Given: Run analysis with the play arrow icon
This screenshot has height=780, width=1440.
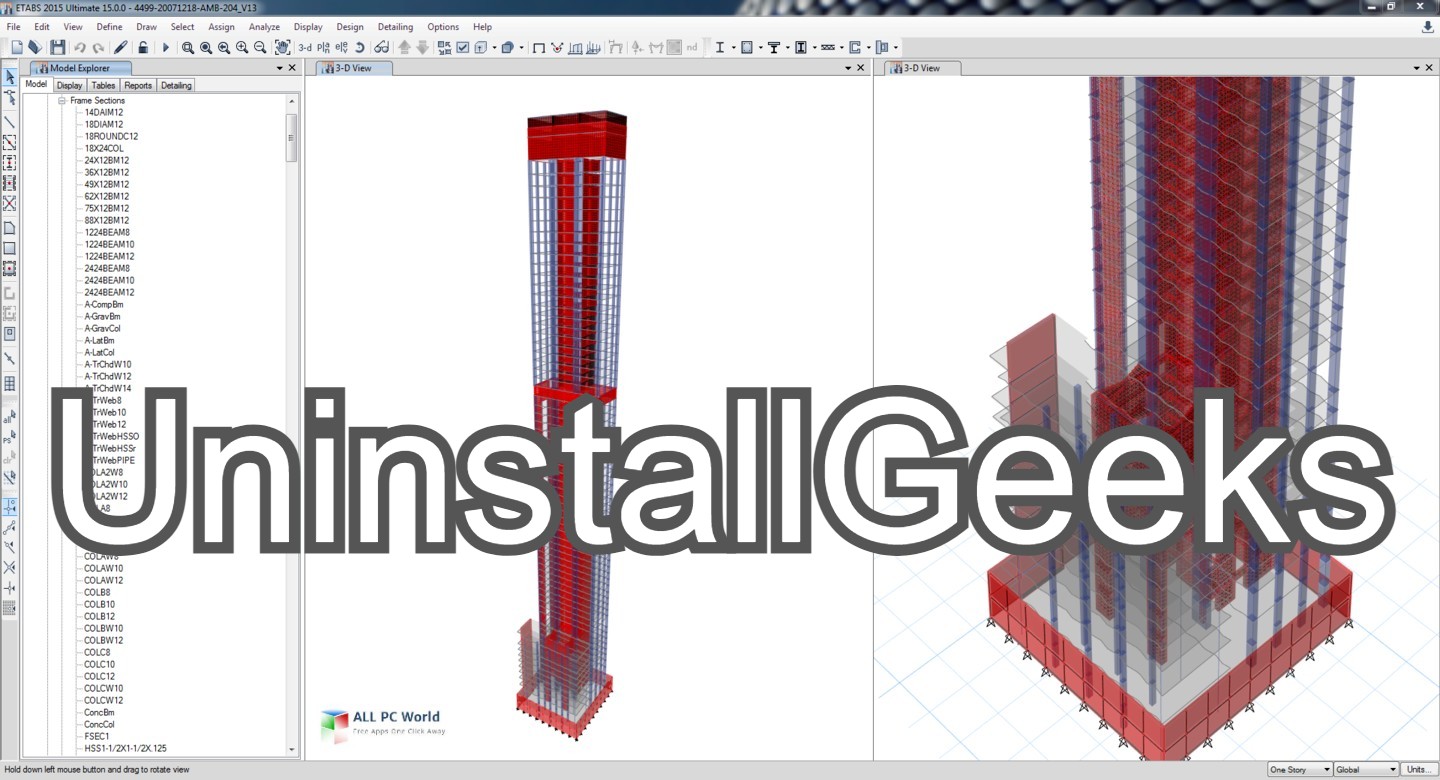Looking at the screenshot, I should coord(166,47).
